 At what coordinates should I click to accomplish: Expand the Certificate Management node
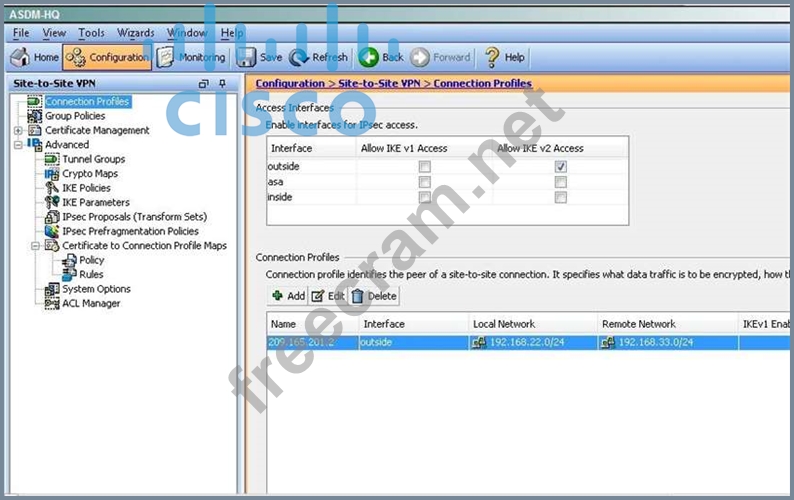[x=18, y=130]
